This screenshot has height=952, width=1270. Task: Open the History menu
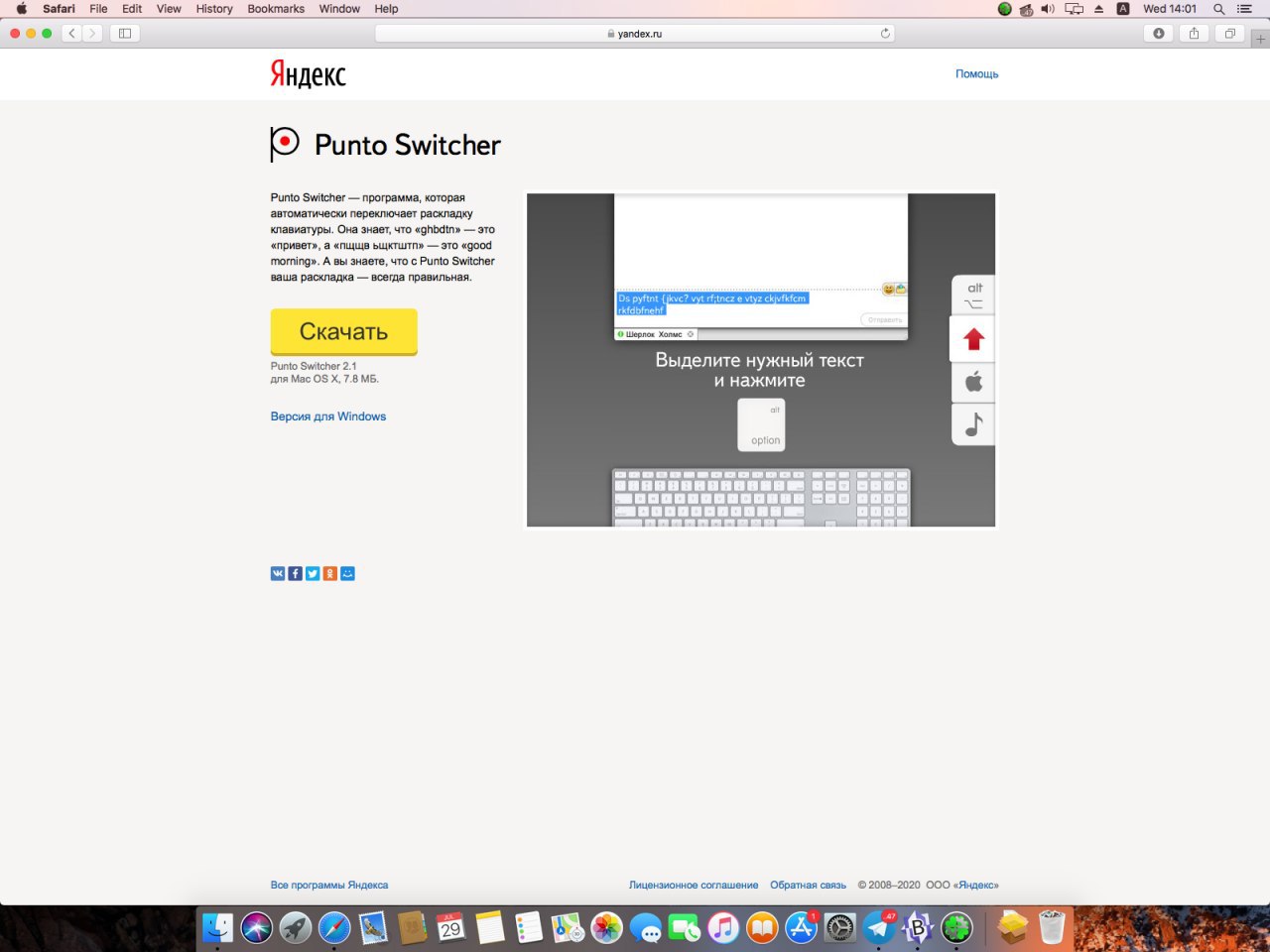click(x=214, y=9)
